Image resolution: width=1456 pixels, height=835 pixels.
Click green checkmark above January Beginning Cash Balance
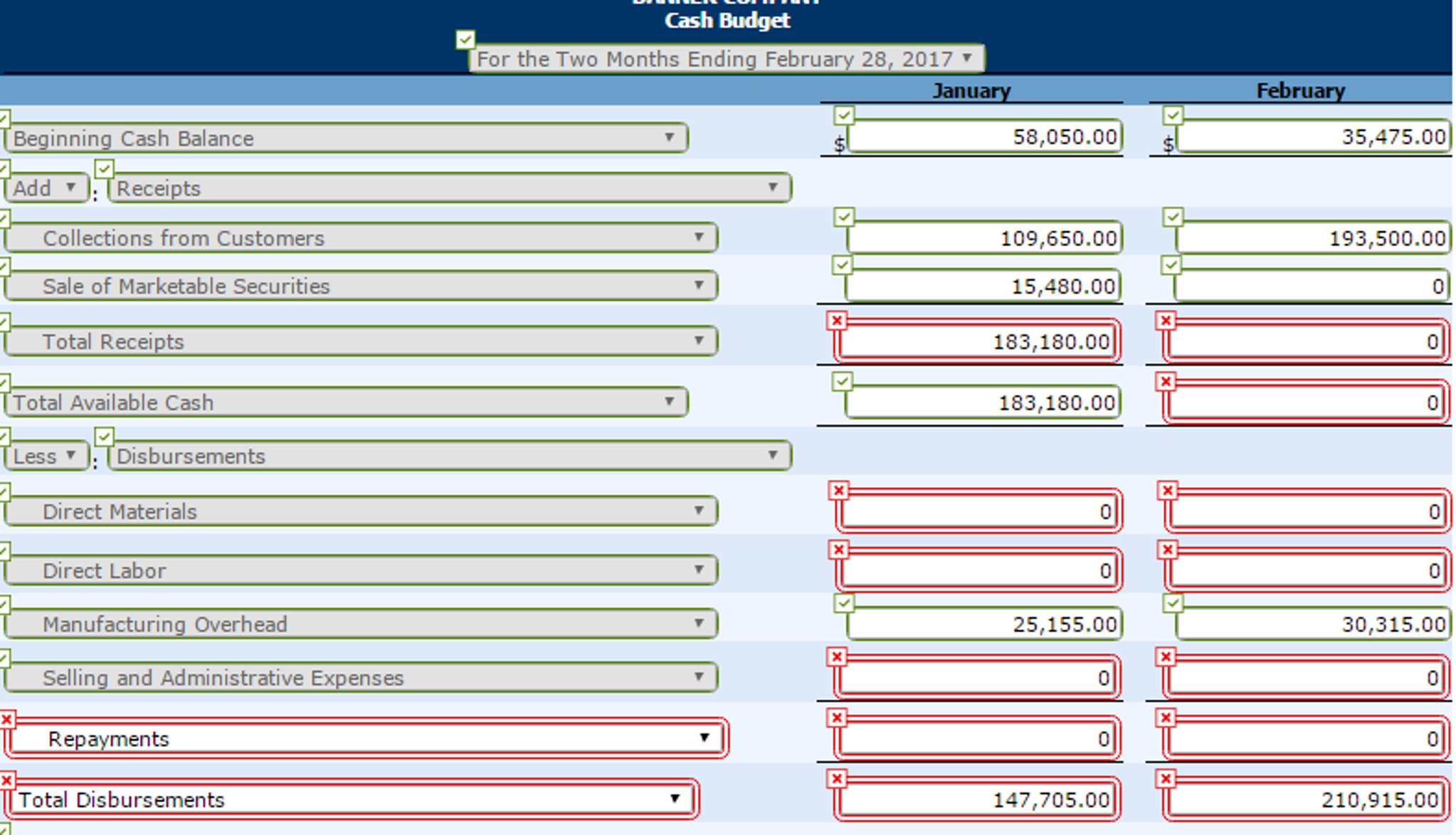pos(844,115)
